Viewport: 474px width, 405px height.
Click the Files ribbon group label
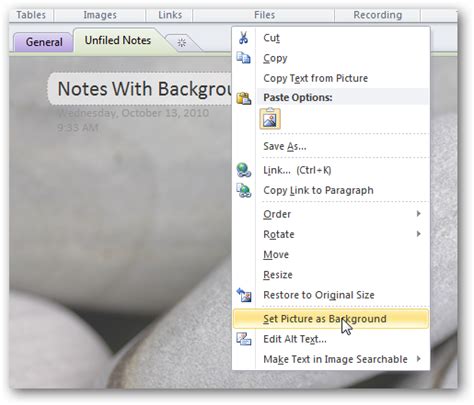click(264, 15)
